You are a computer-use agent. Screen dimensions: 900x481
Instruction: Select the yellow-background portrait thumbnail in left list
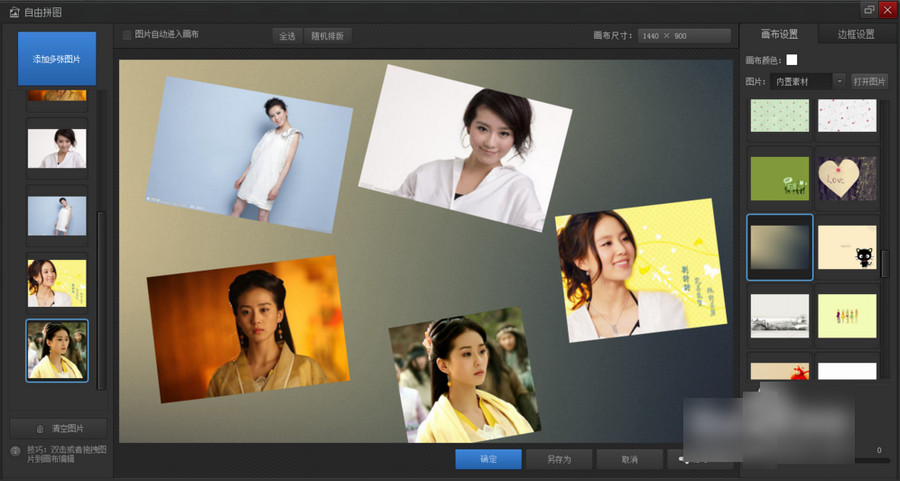[x=57, y=283]
